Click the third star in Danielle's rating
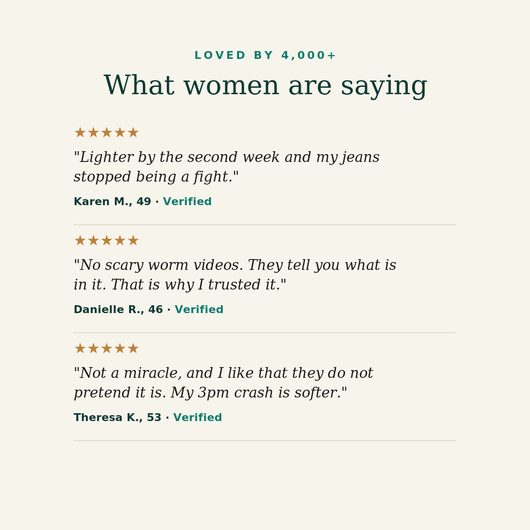530x530 pixels. pos(106,240)
